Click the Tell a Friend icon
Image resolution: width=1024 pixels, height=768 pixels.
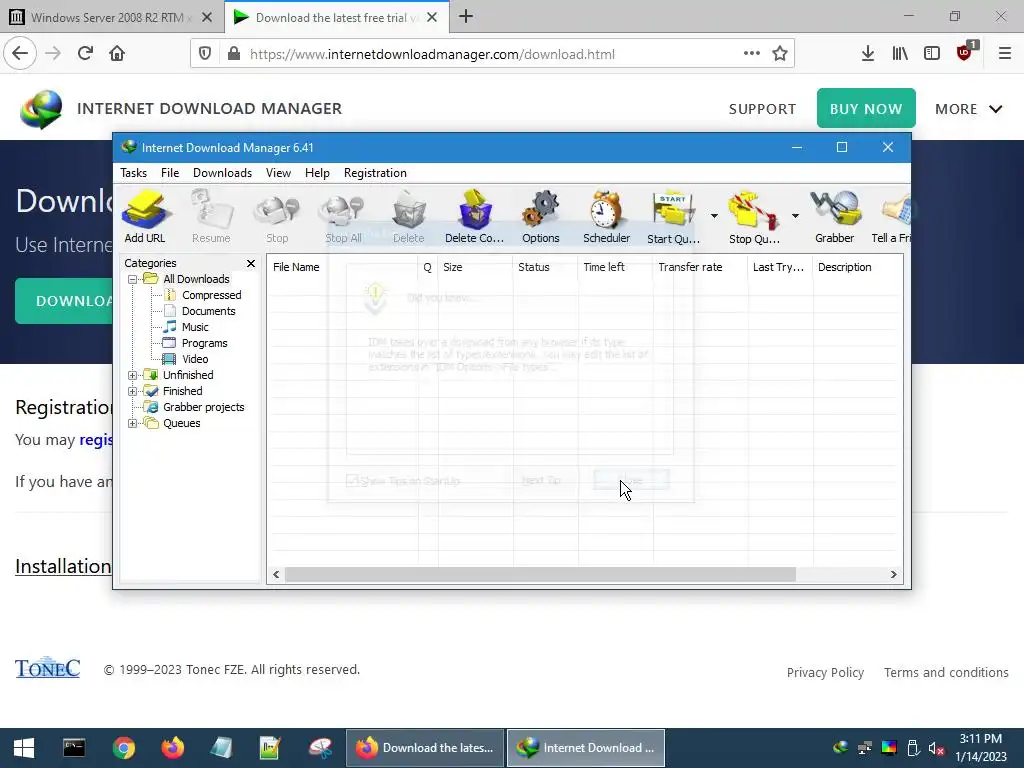pyautogui.click(x=891, y=217)
